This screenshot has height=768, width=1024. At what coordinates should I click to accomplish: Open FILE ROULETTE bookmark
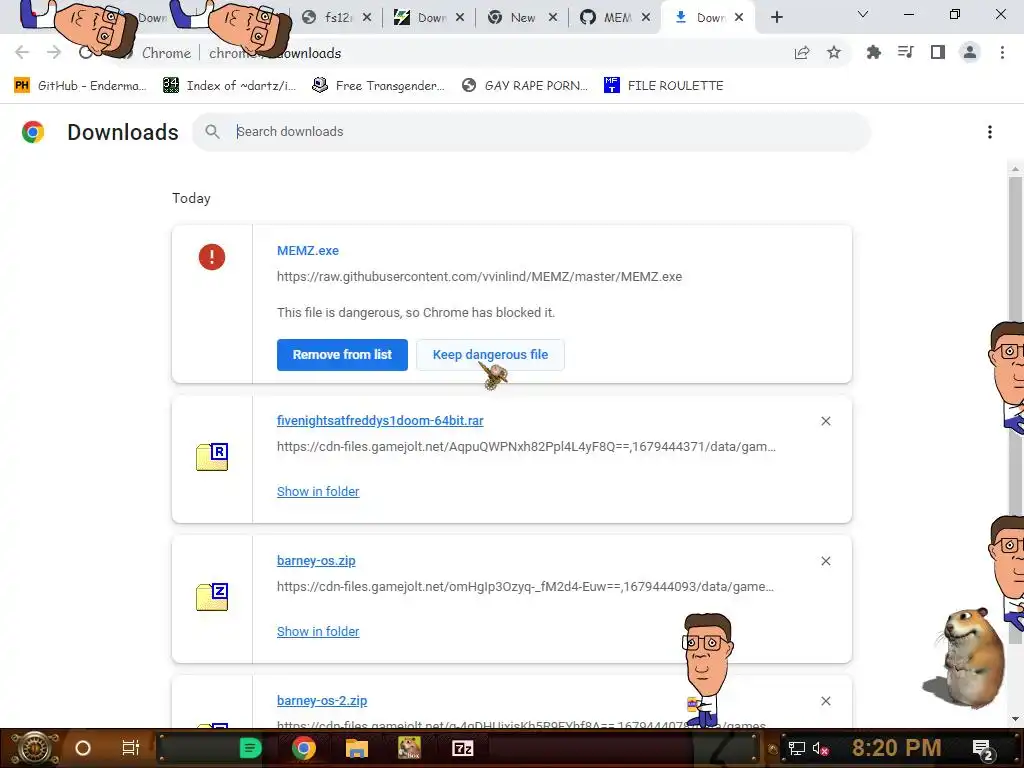coord(664,86)
